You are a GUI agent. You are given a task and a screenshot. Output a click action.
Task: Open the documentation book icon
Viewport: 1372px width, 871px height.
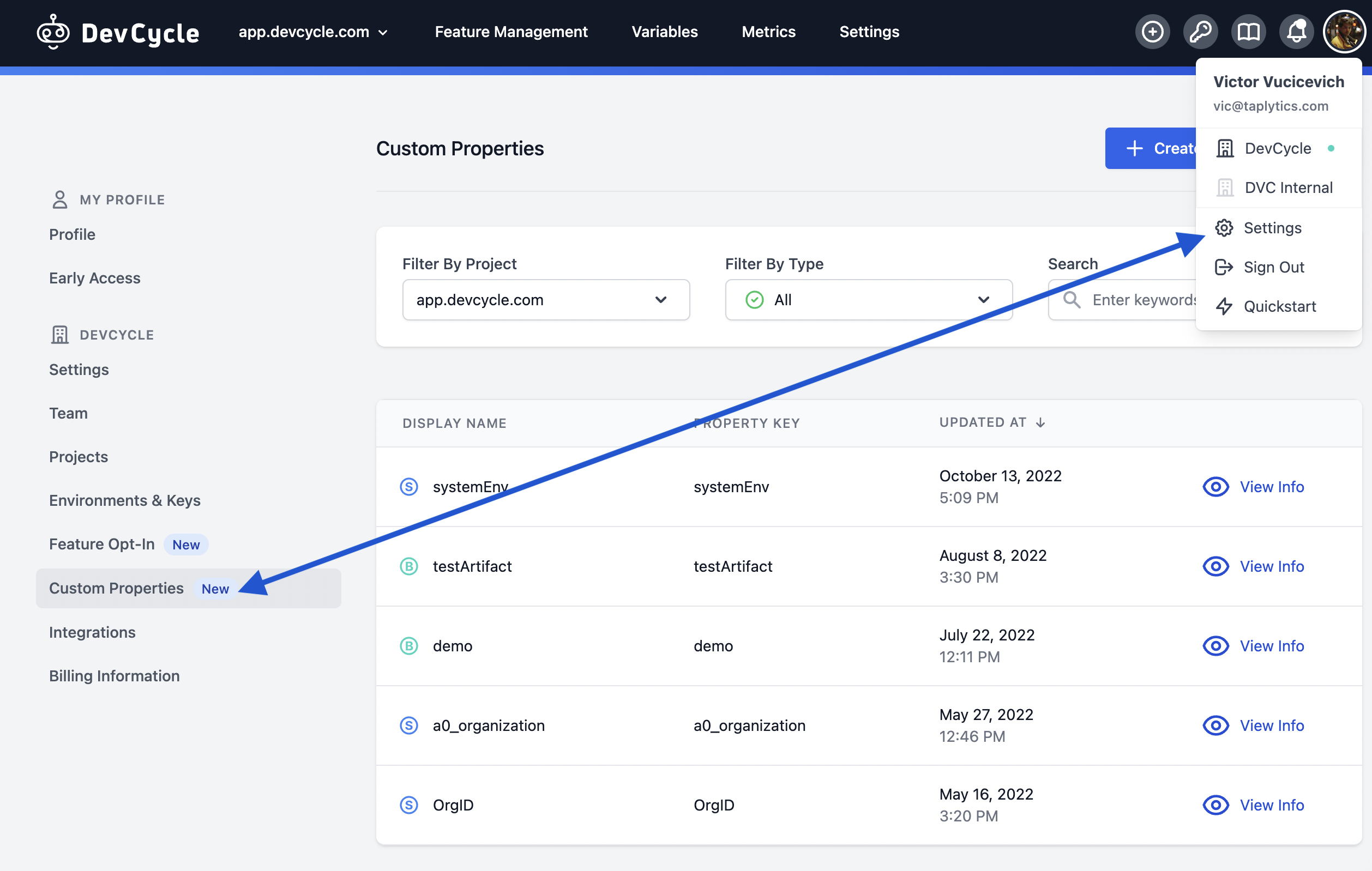[x=1248, y=31]
